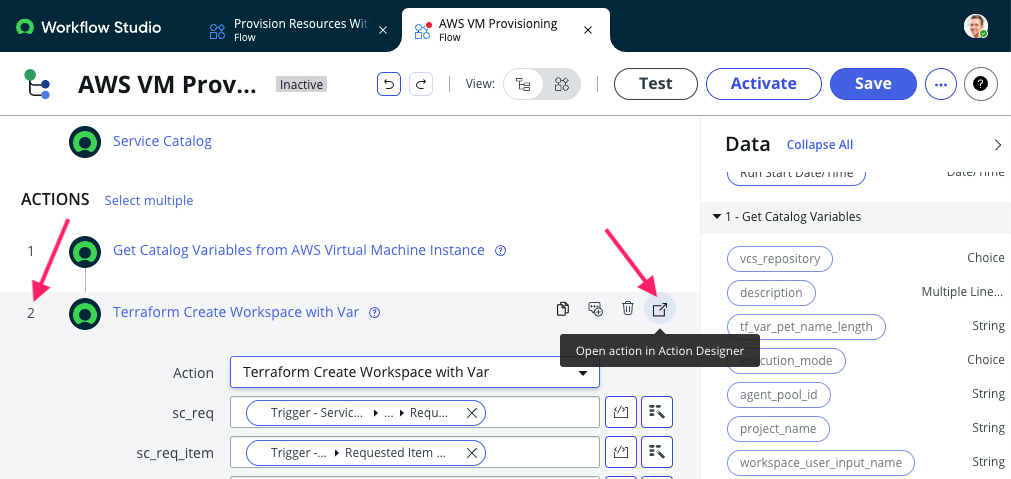Select the agent_pool_id data pill
The height and width of the screenshot is (479, 1011).
tap(778, 395)
